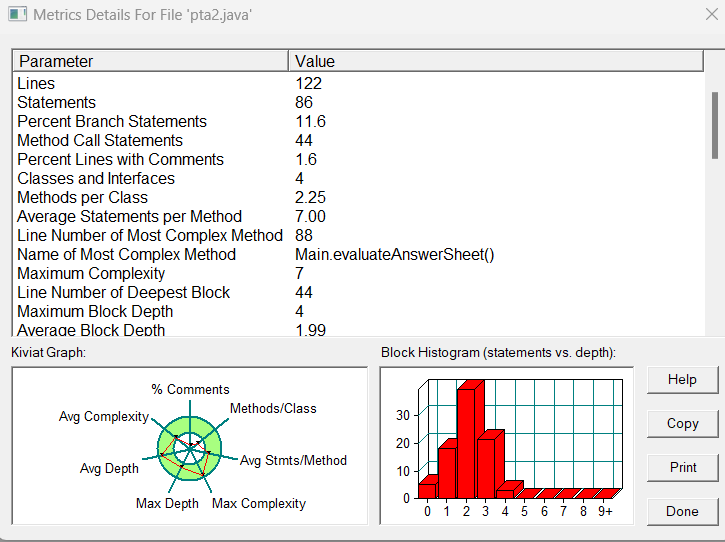Click the Avg Depth label in Kiviat graph
The height and width of the screenshot is (542, 725).
coord(109,468)
